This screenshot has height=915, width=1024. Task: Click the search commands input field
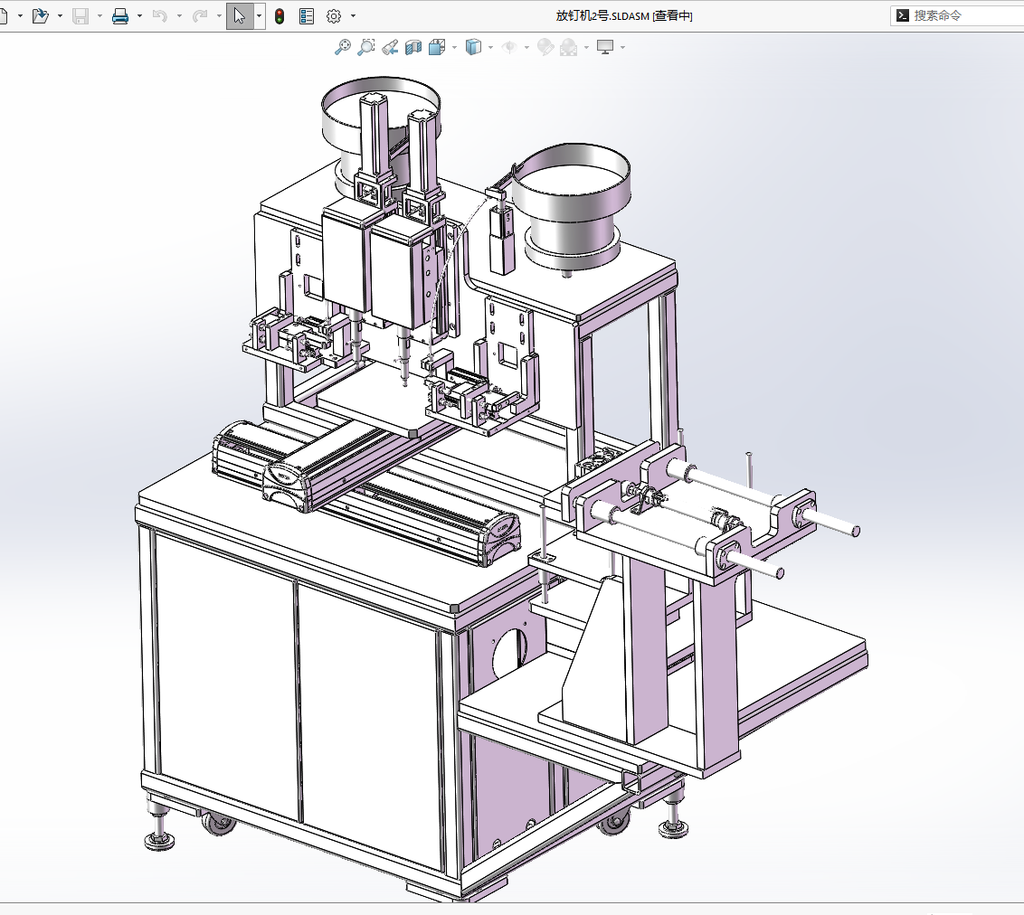click(x=957, y=16)
